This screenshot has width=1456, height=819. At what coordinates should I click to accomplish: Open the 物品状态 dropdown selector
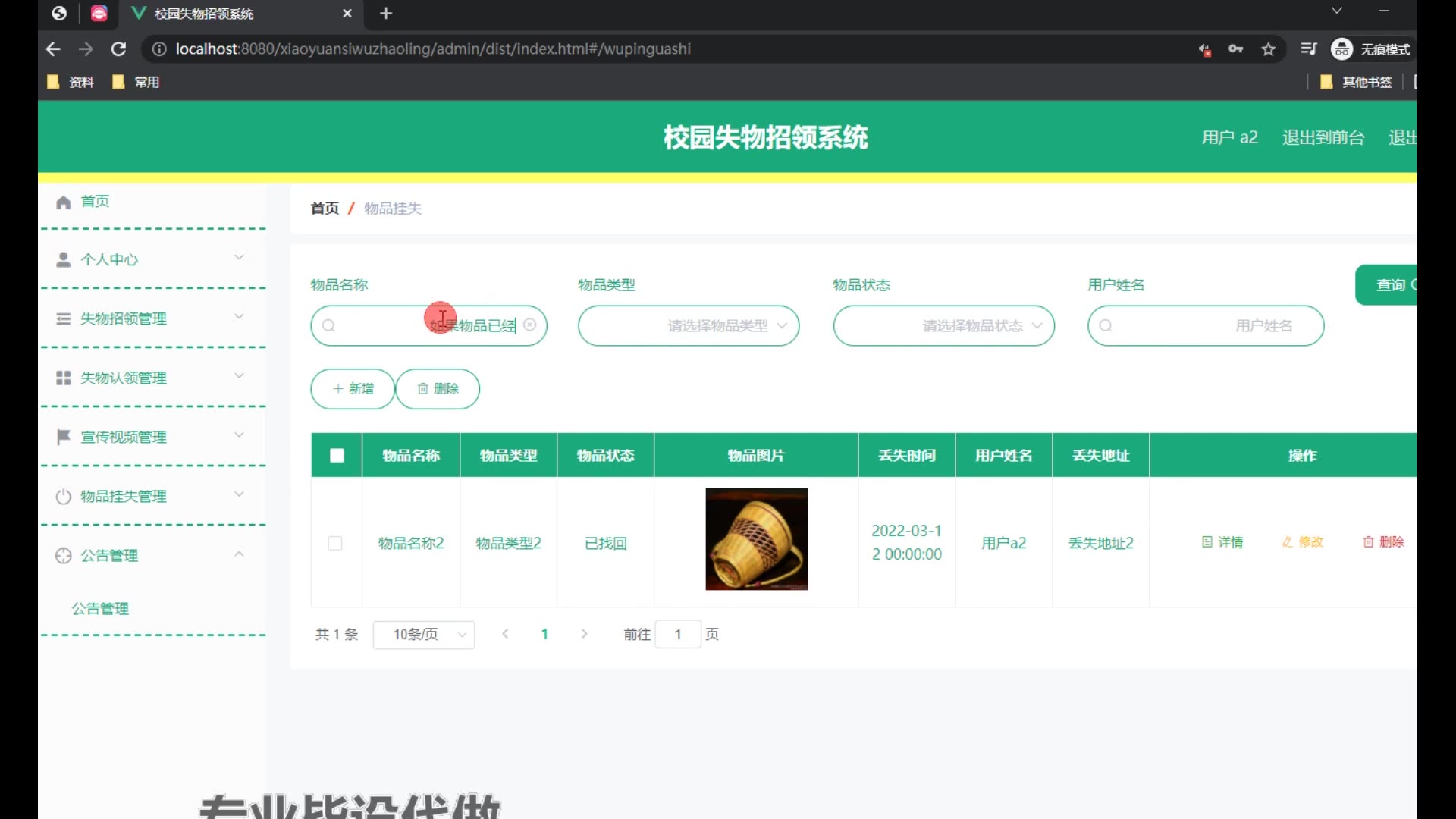[943, 326]
